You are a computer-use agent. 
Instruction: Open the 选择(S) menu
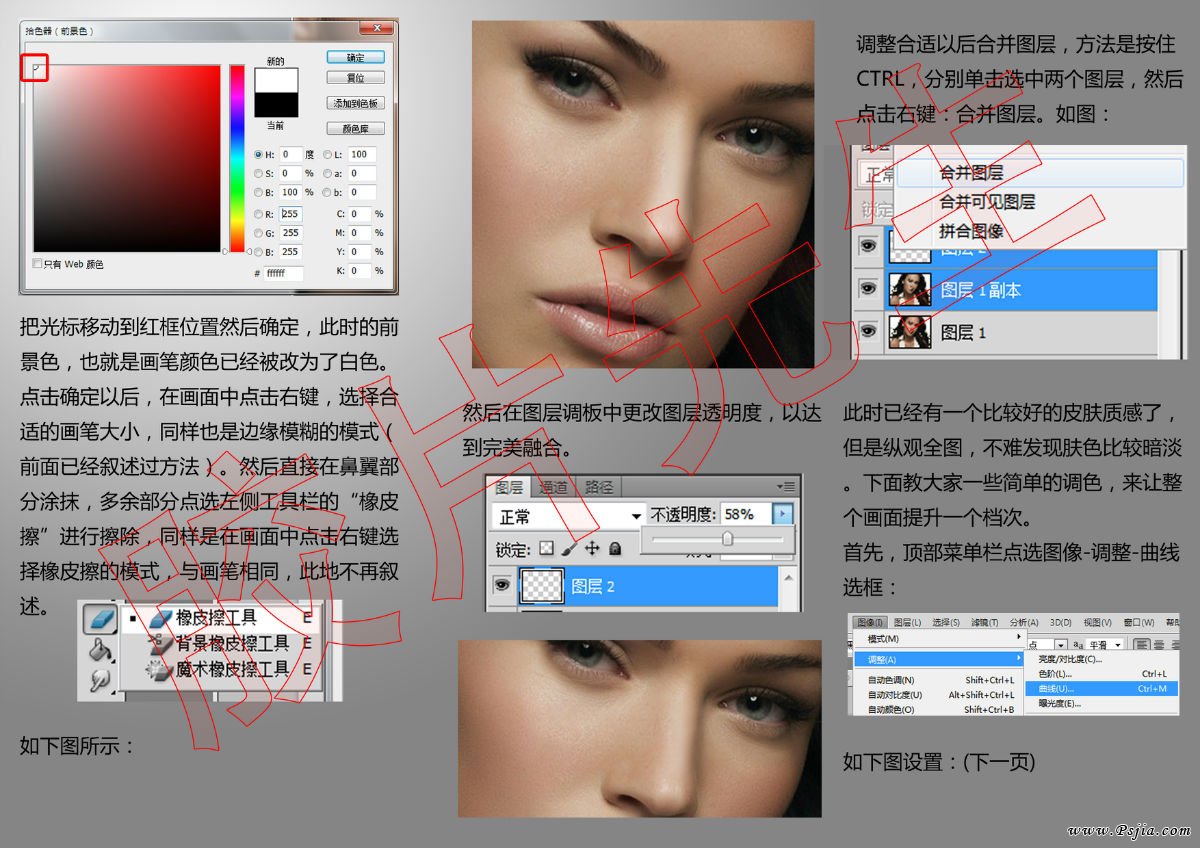(945, 622)
